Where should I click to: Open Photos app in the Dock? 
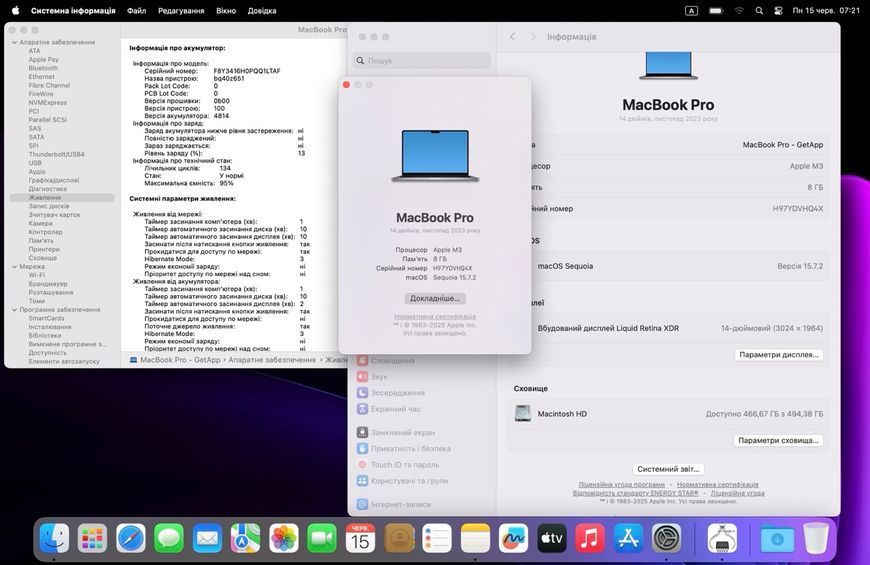[x=284, y=538]
